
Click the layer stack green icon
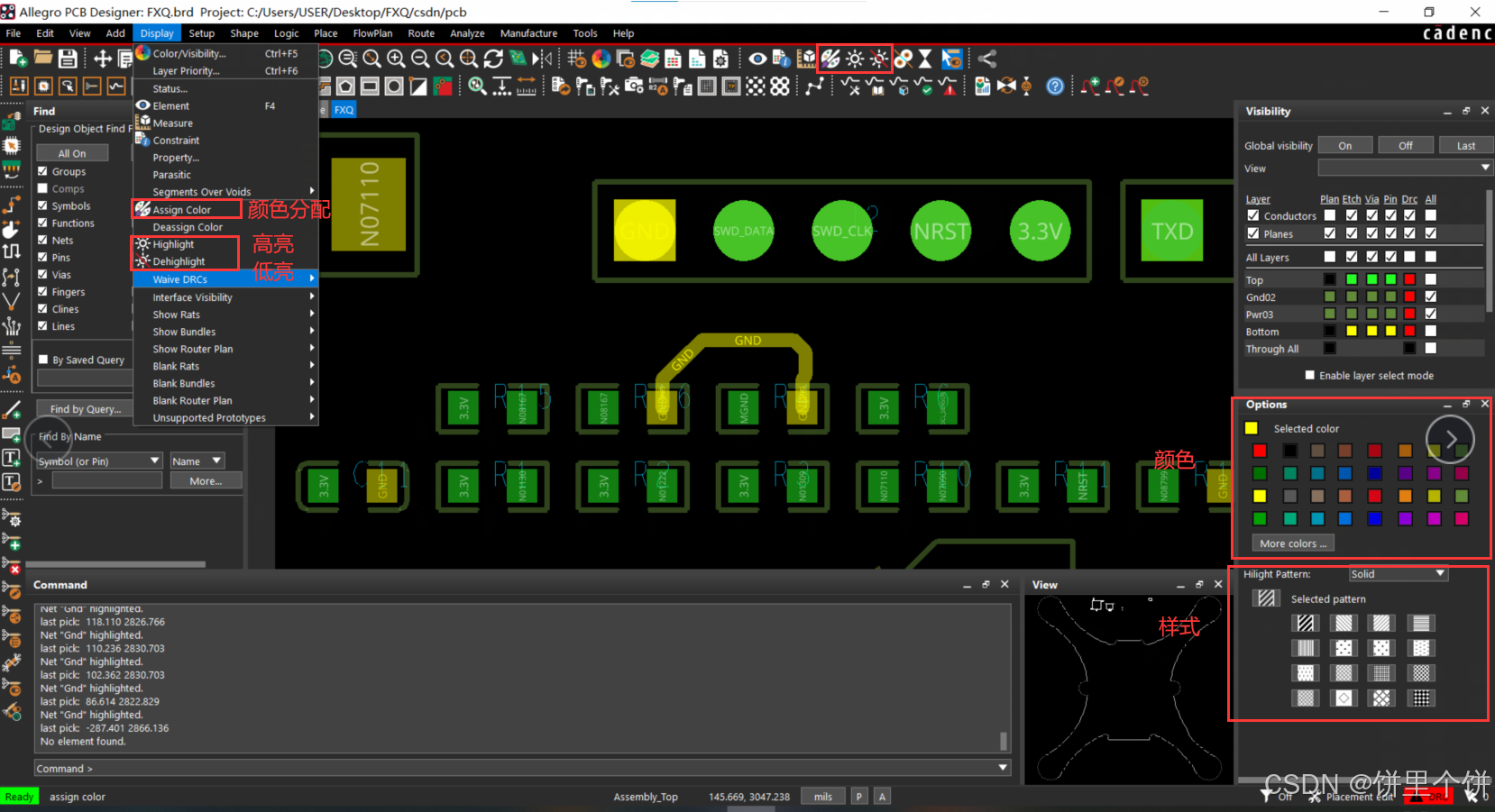tap(650, 59)
